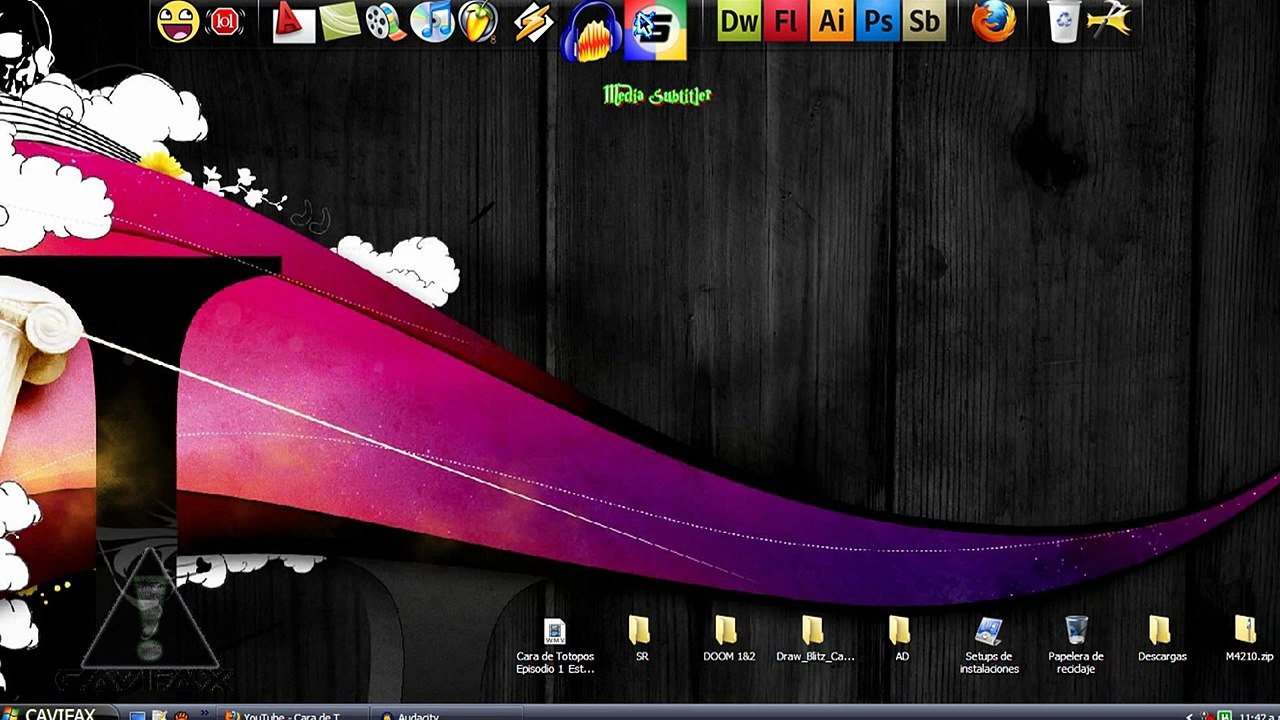
Task: Click the 11:42 taskbar clock
Action: click(x=1257, y=716)
